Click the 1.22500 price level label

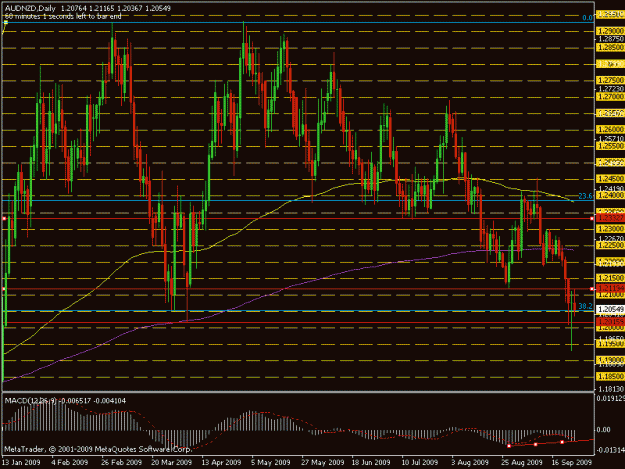(610, 245)
